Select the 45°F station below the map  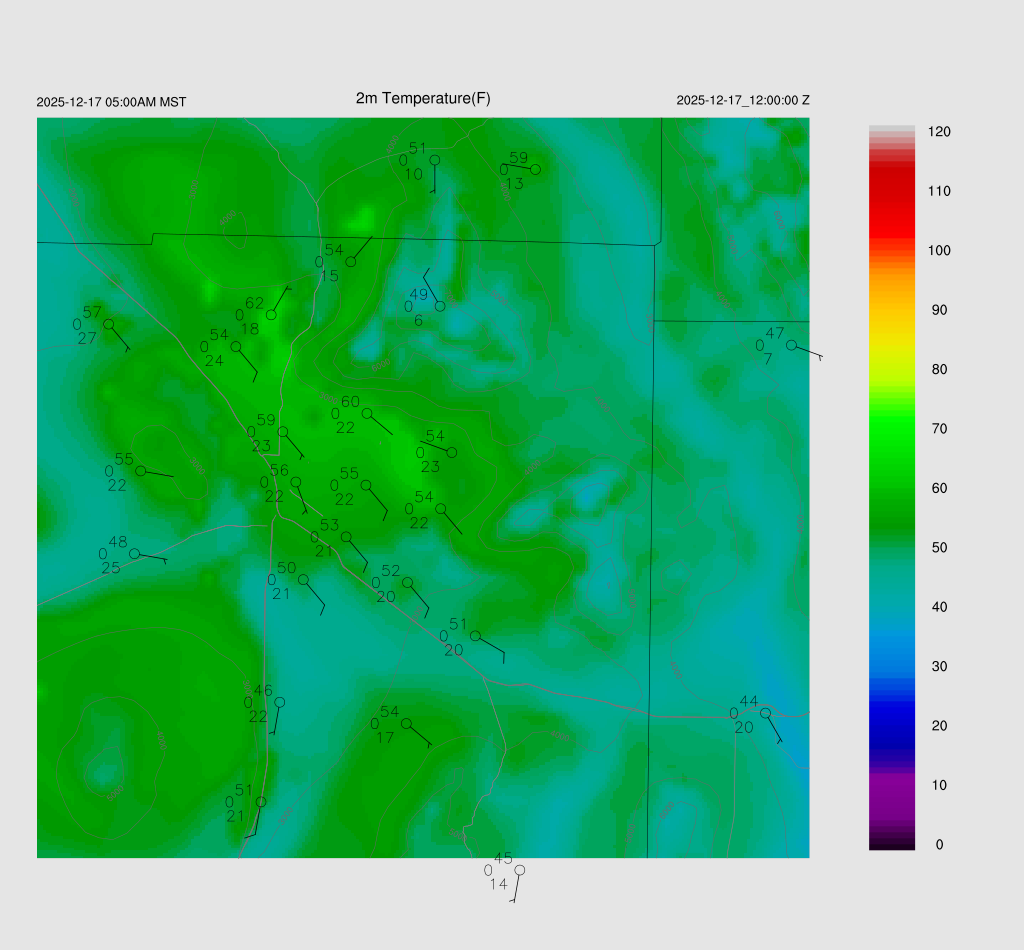pos(519,870)
